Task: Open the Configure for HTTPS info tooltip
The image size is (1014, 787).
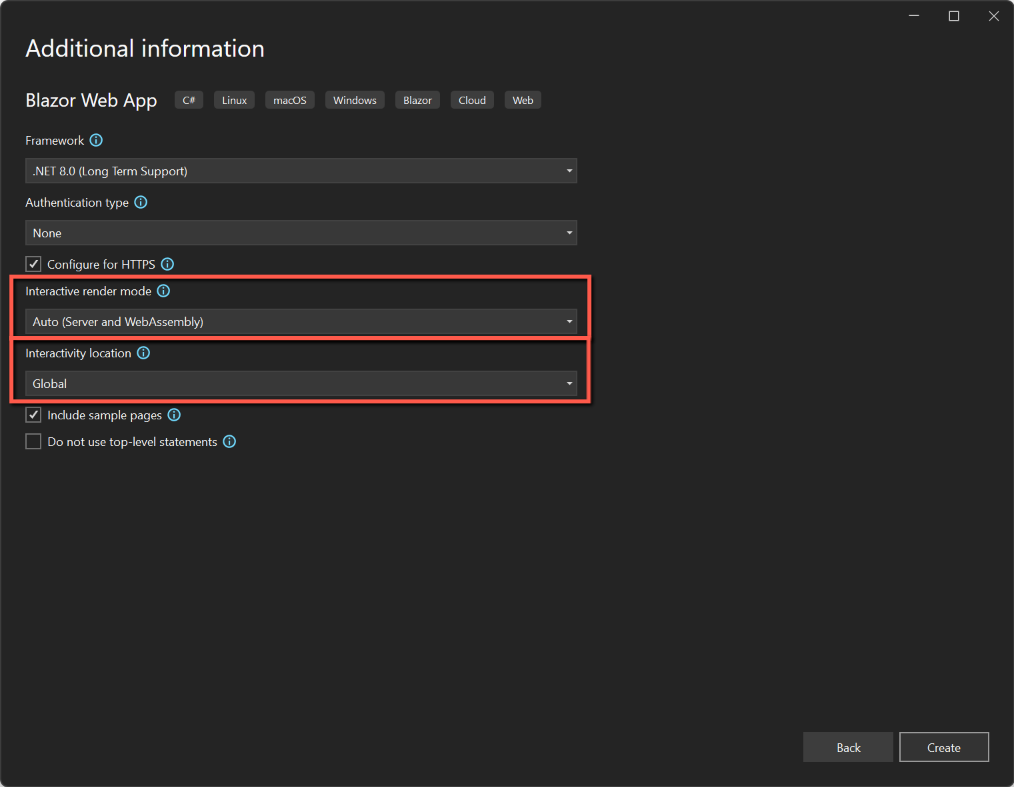Action: click(167, 264)
